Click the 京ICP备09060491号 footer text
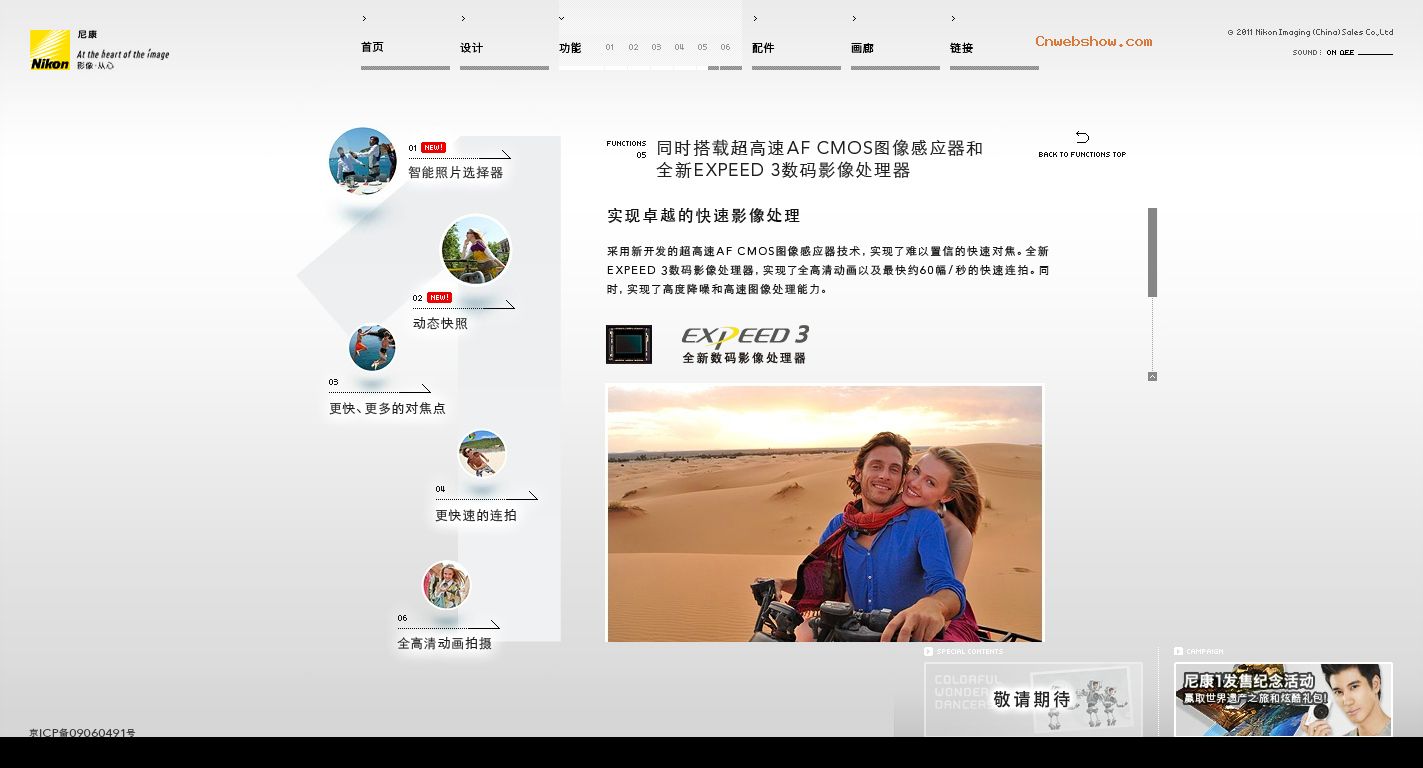The width and height of the screenshot is (1423, 768). click(x=82, y=733)
